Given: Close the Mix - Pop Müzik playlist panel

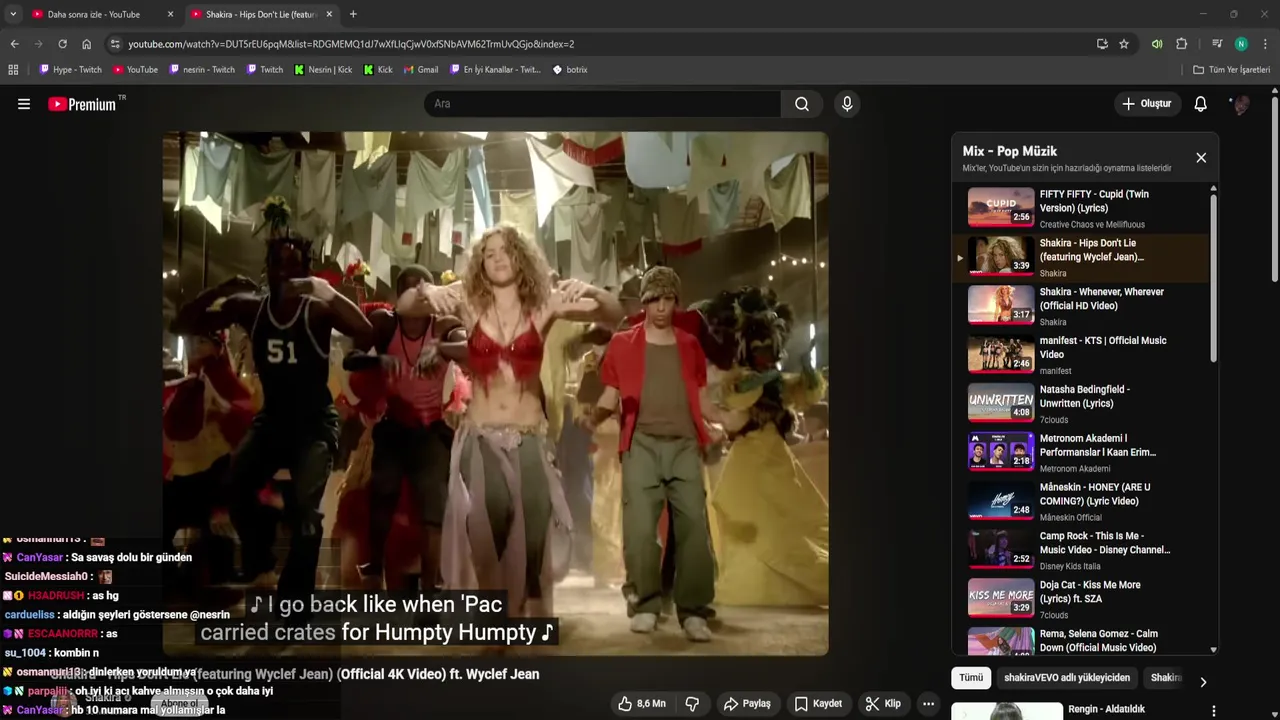Looking at the screenshot, I should 1201,158.
